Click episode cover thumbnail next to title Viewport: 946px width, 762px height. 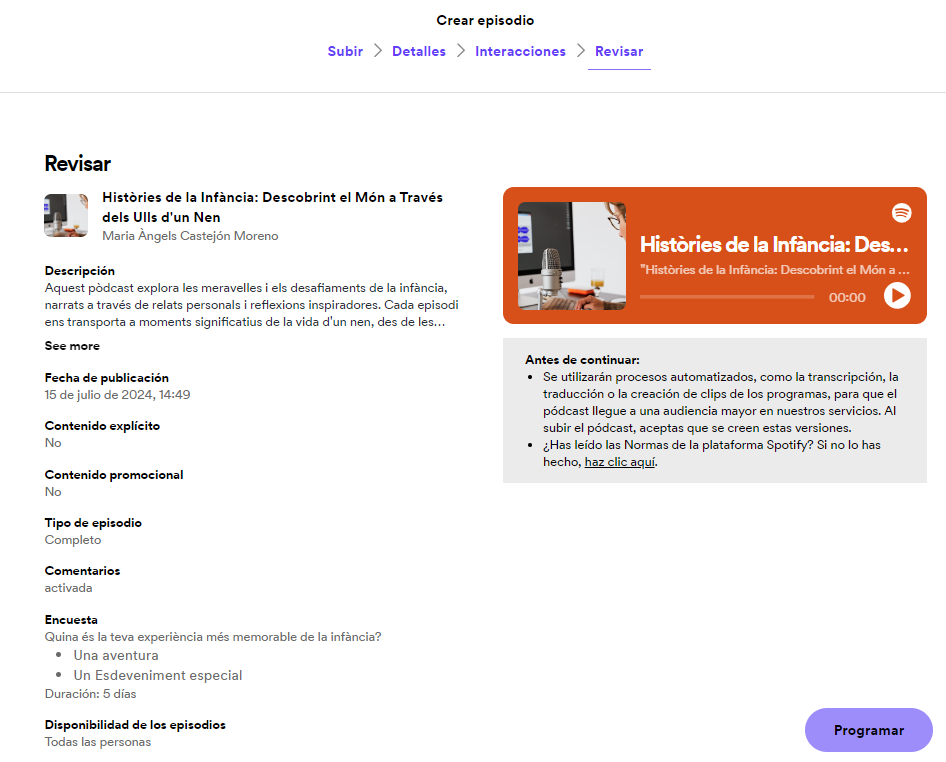point(66,215)
